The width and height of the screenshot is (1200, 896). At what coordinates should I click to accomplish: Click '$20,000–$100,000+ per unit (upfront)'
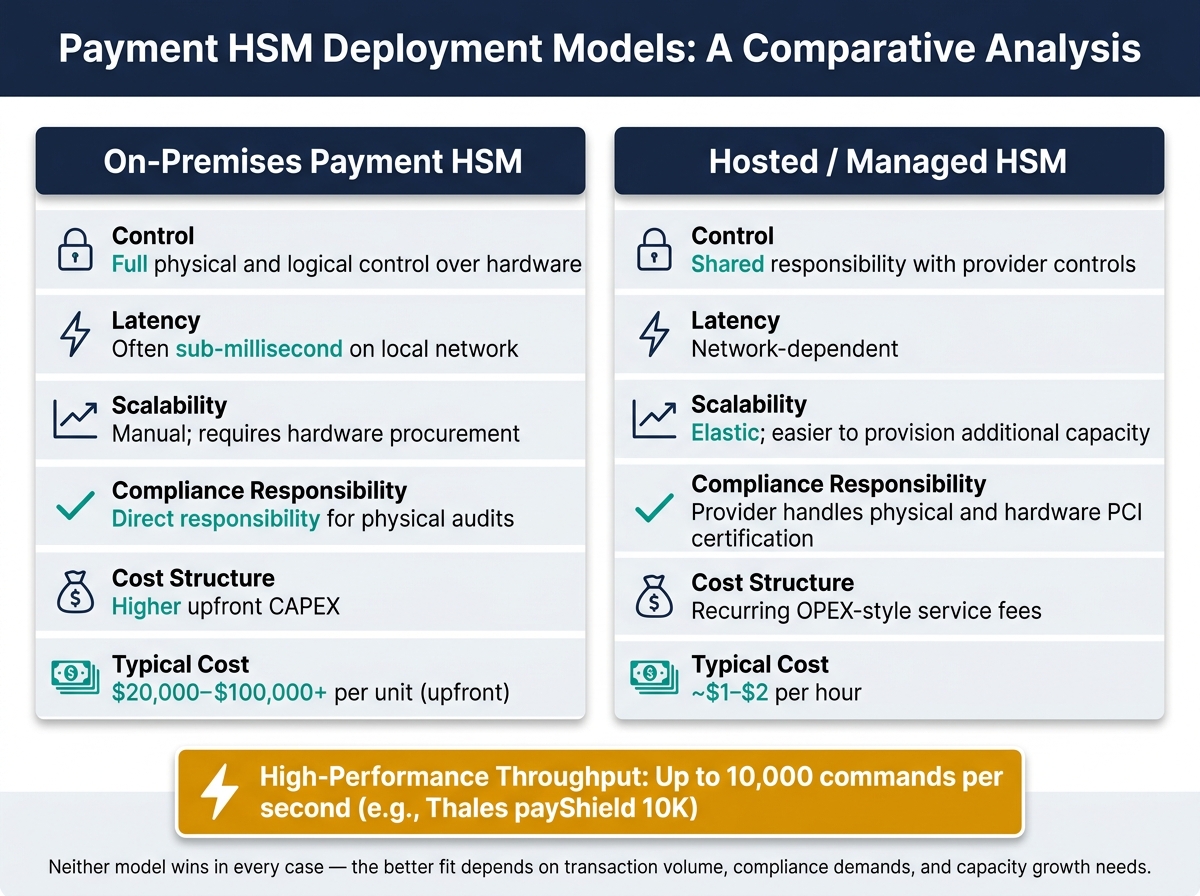(x=311, y=692)
